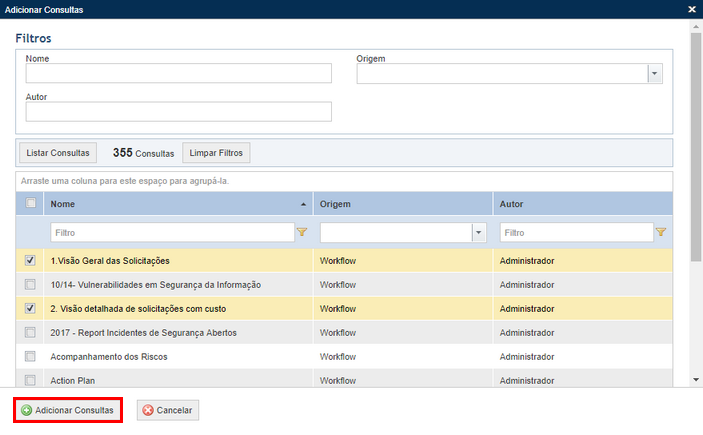Sort by the Nome column header
The image size is (703, 435).
pos(178,204)
